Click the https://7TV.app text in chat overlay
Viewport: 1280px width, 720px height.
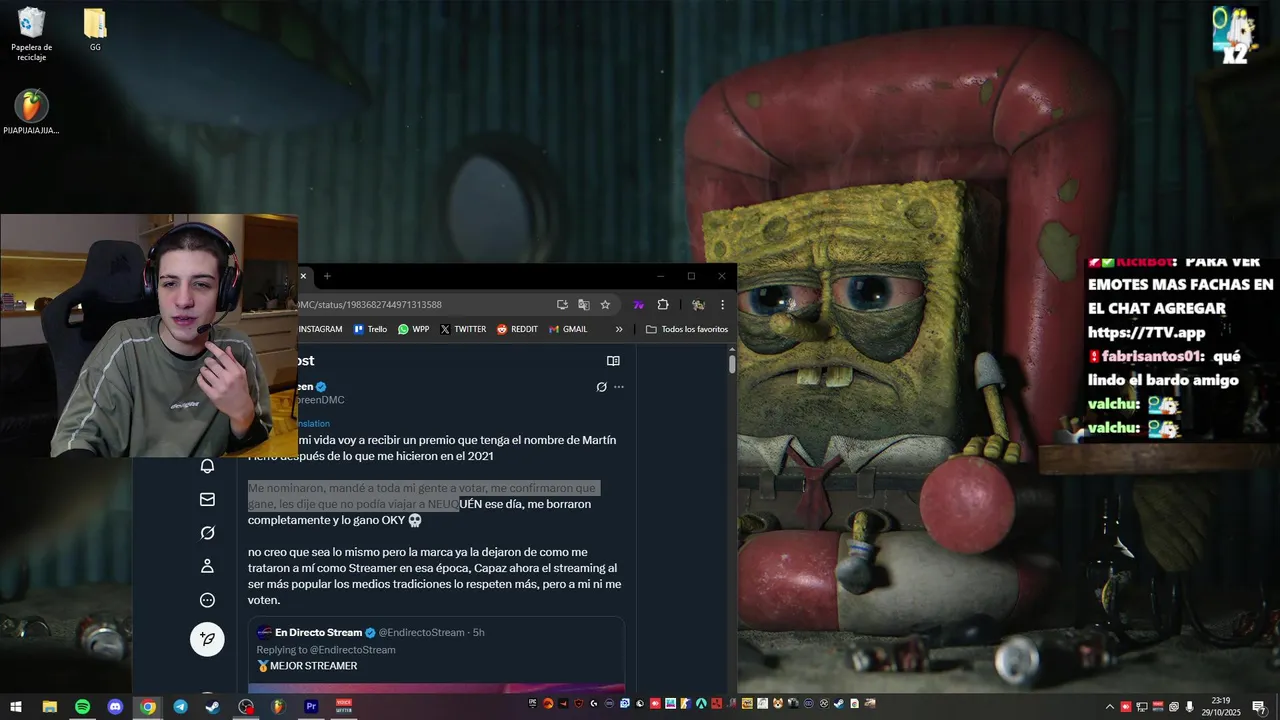point(1147,332)
